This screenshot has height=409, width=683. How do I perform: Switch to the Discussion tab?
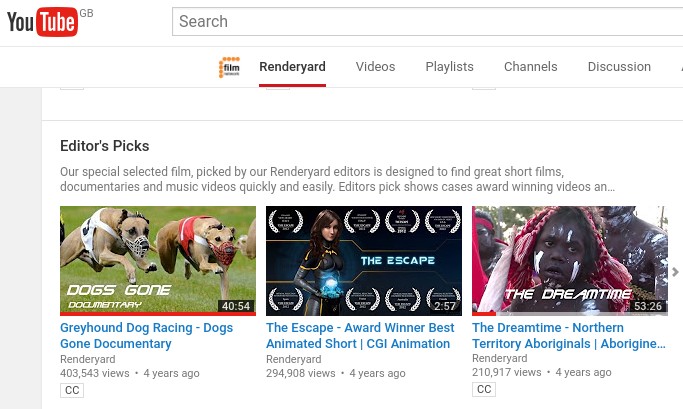tap(619, 67)
